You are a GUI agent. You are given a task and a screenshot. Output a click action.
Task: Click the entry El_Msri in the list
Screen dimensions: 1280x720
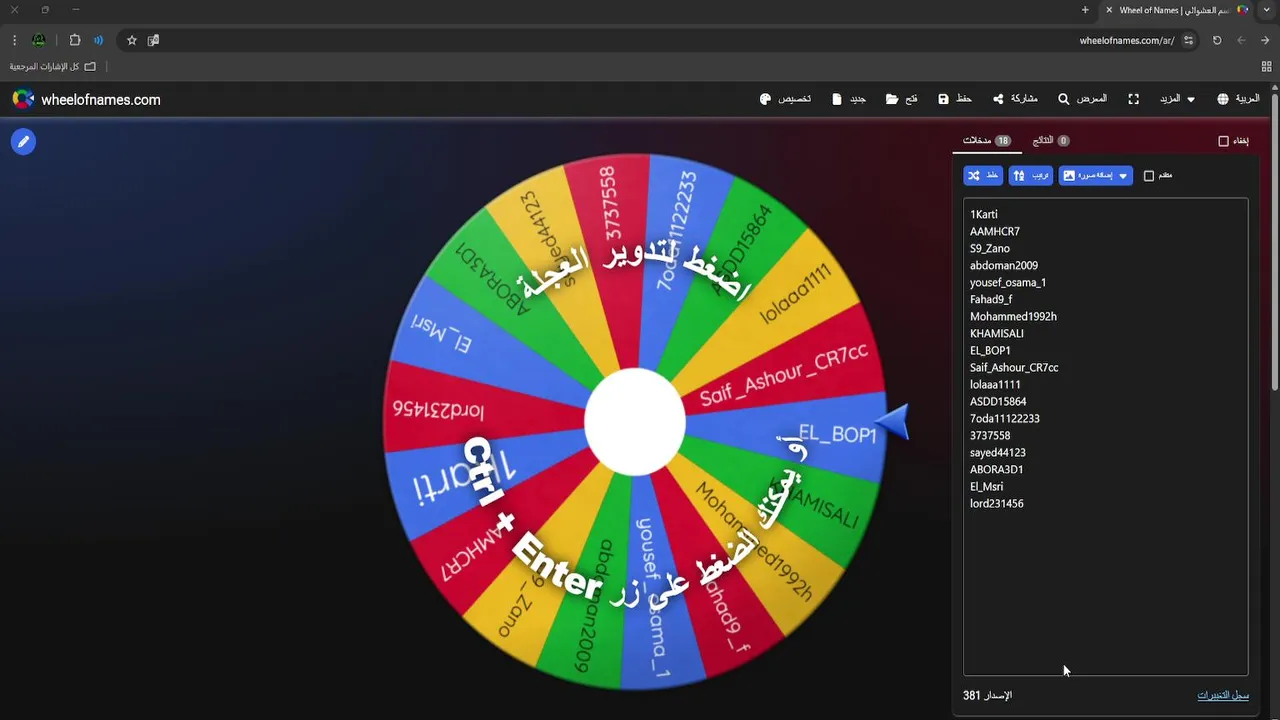[986, 486]
